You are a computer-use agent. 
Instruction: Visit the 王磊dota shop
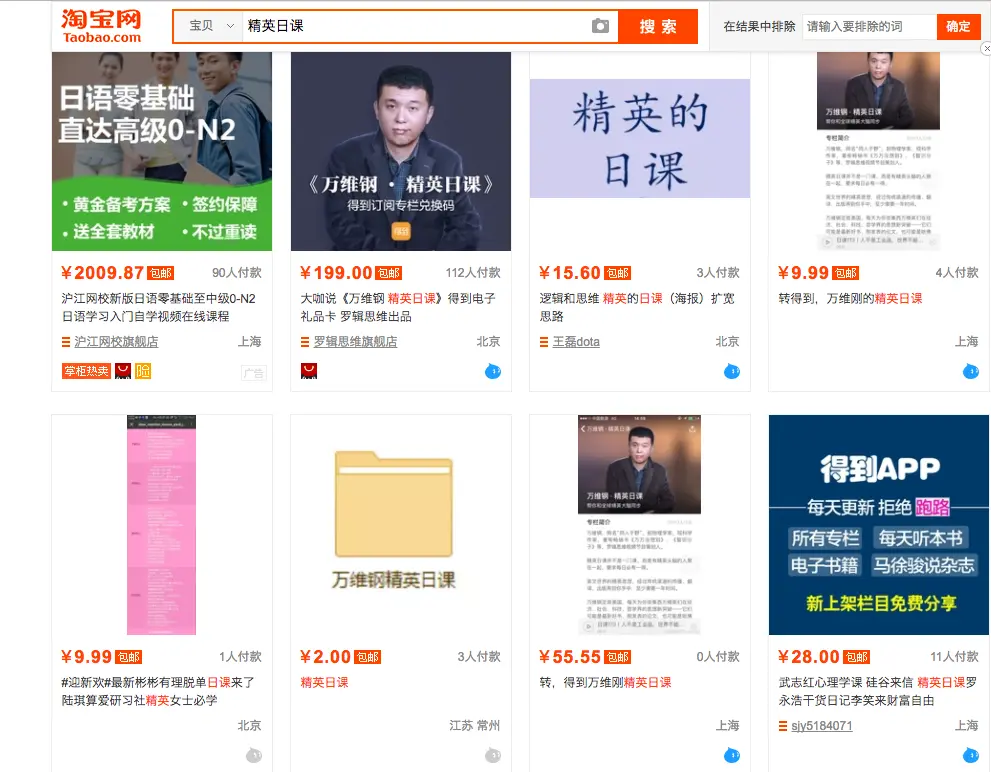point(576,342)
